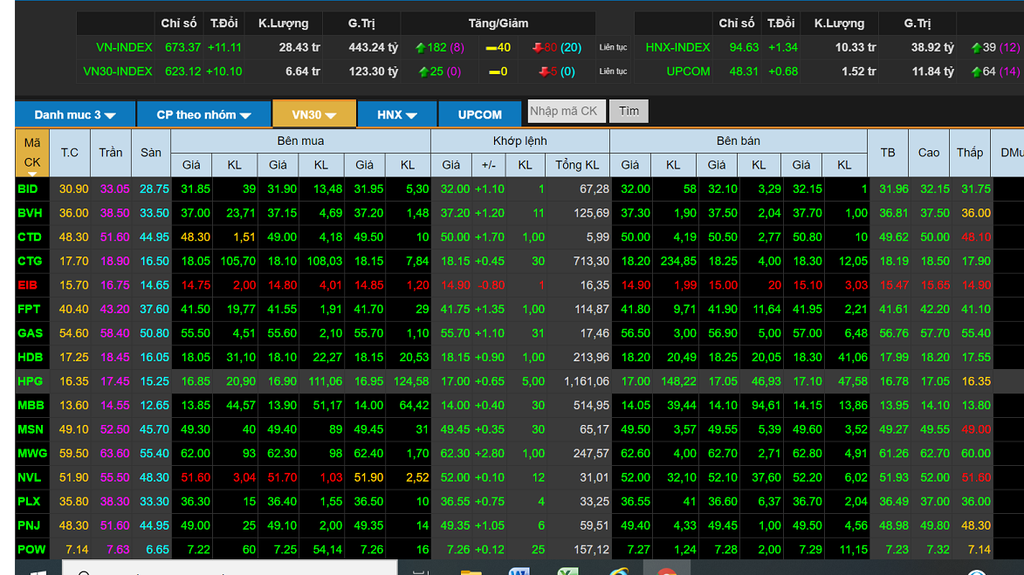Click the Tìm search button
Image resolution: width=1024 pixels, height=575 pixels.
(629, 111)
